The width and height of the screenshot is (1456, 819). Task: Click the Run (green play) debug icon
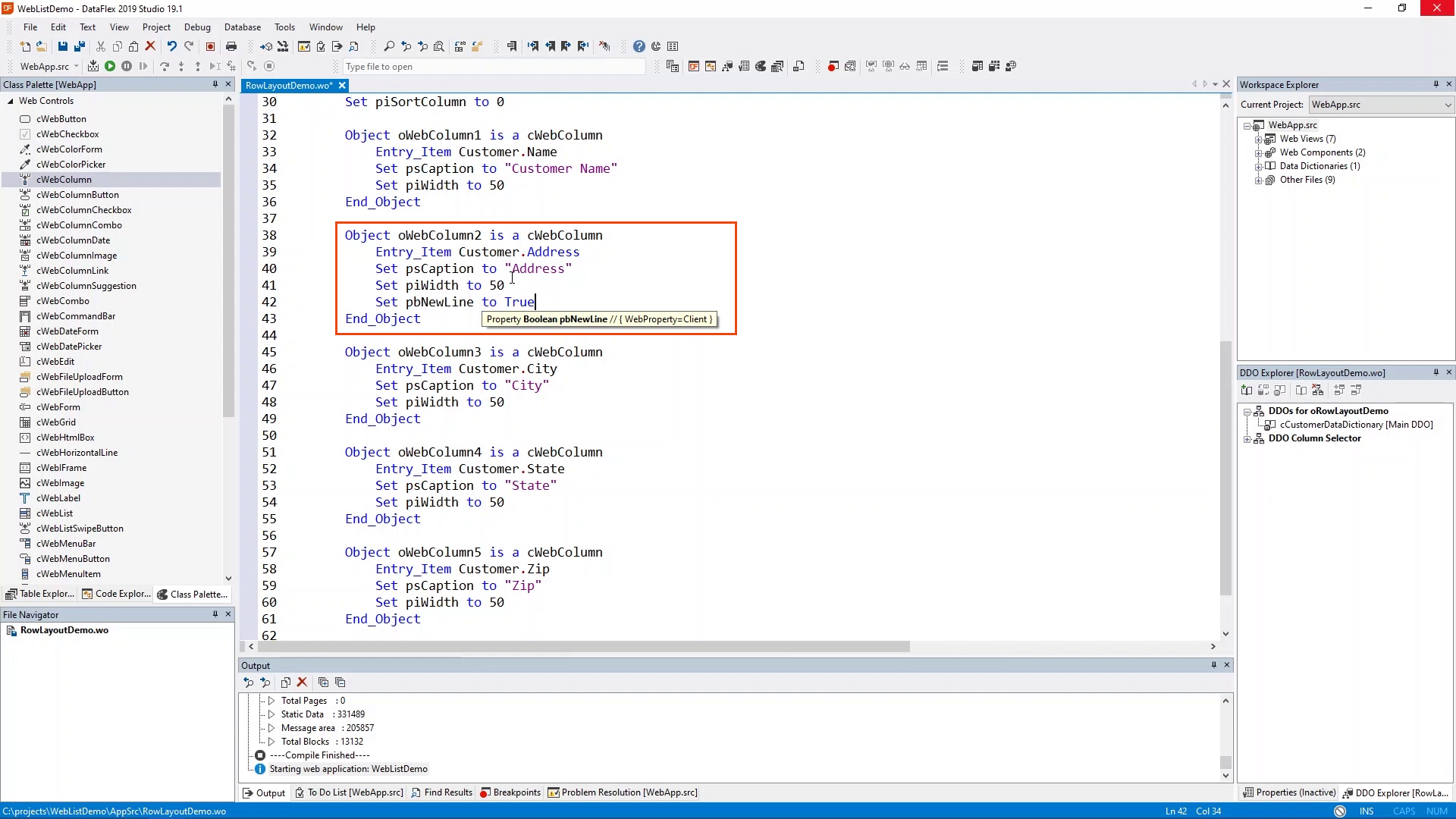110,66
